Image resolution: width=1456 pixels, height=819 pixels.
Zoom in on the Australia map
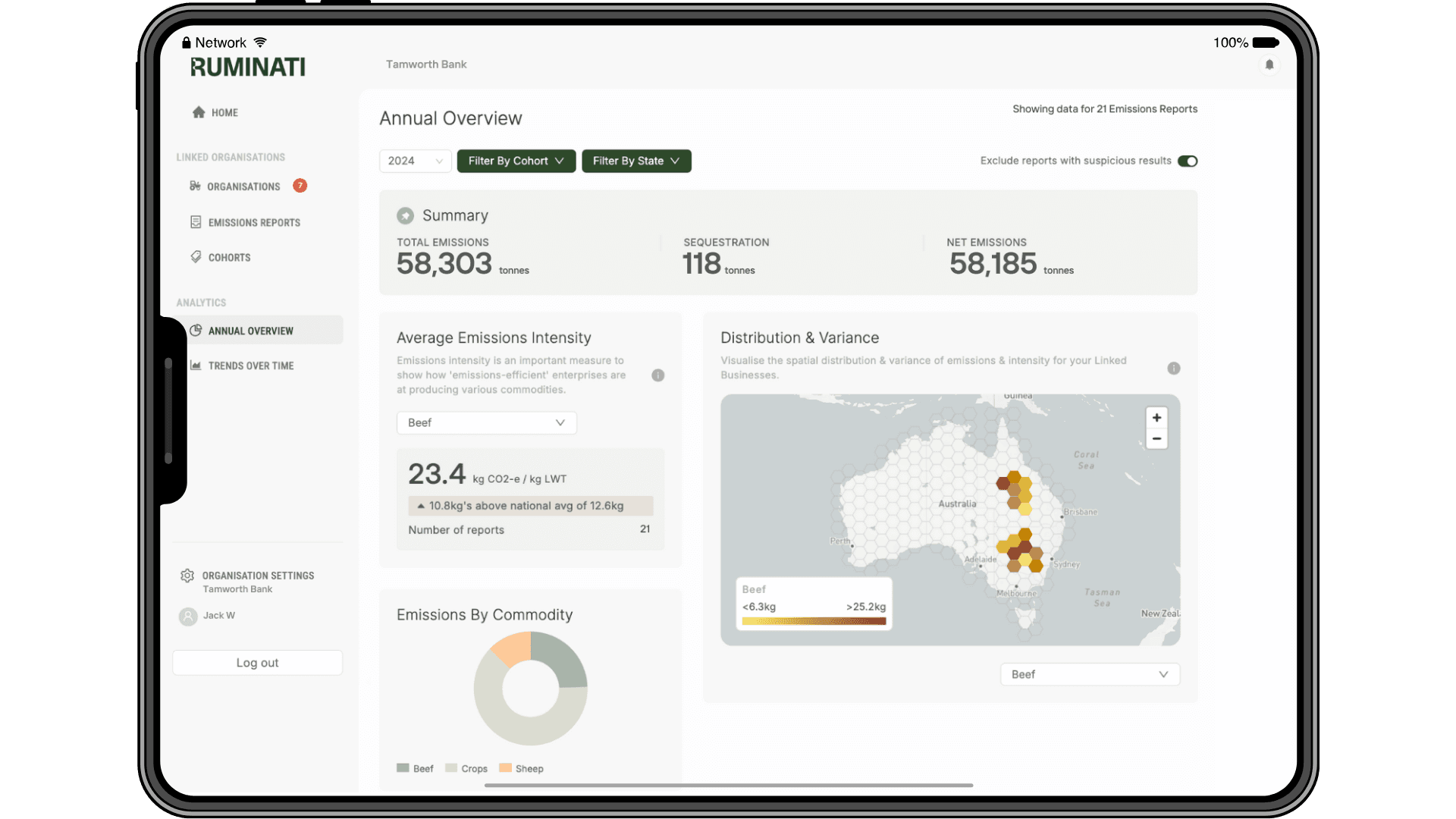1156,417
